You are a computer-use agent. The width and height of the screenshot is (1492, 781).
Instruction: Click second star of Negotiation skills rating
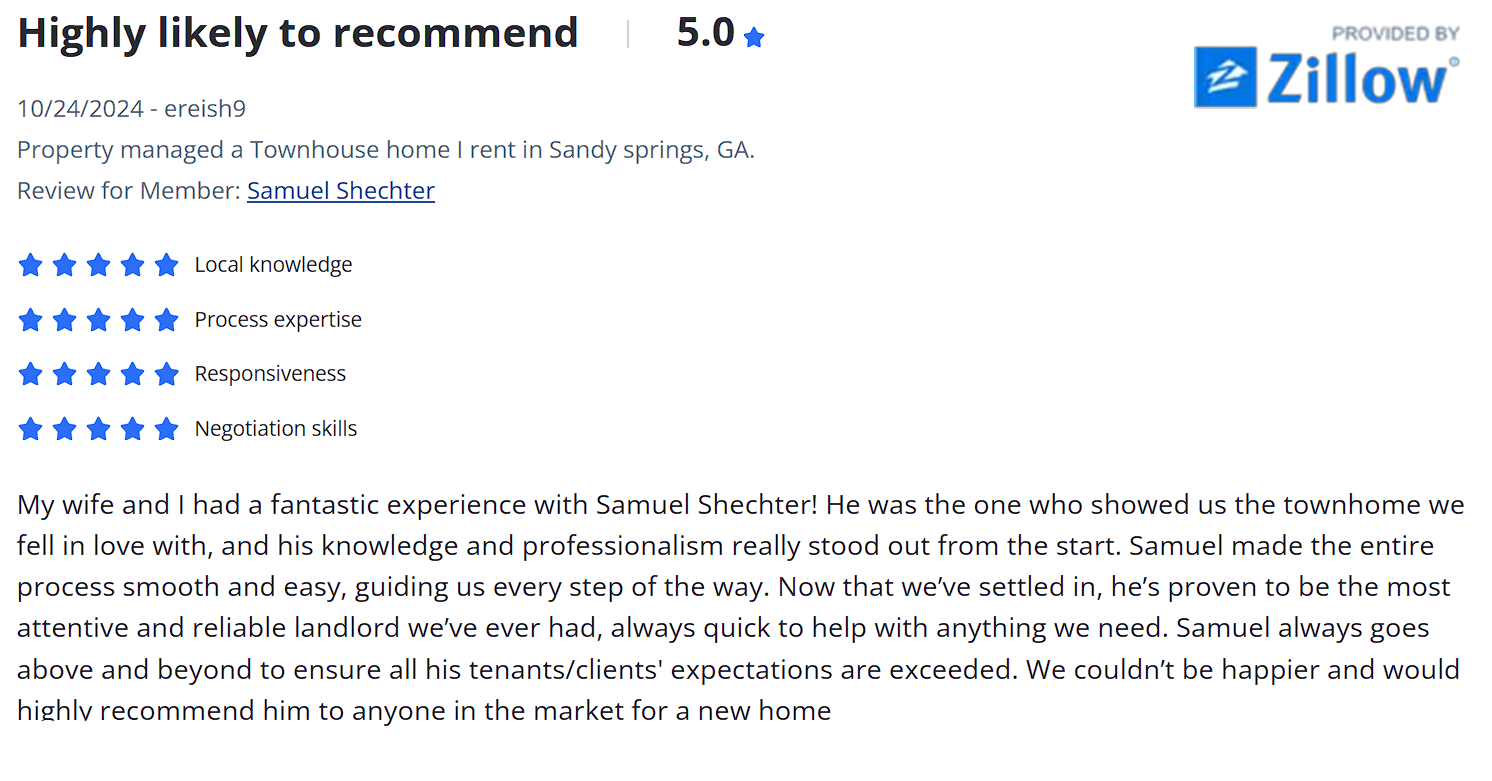tap(64, 429)
